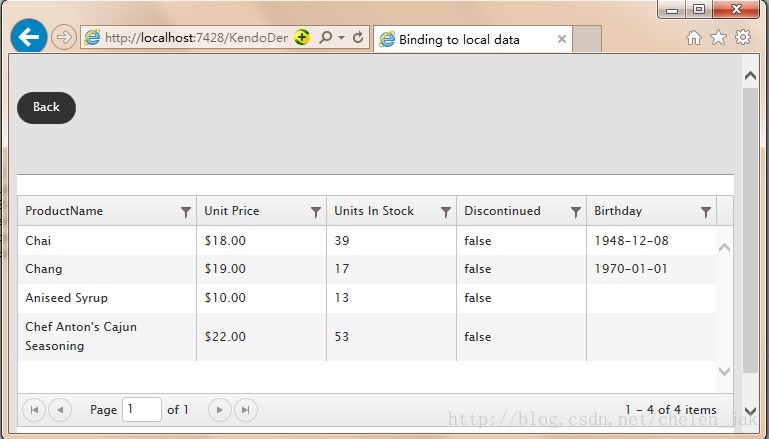Go to the last grid page
This screenshot has width=769, height=439.
pyautogui.click(x=246, y=410)
